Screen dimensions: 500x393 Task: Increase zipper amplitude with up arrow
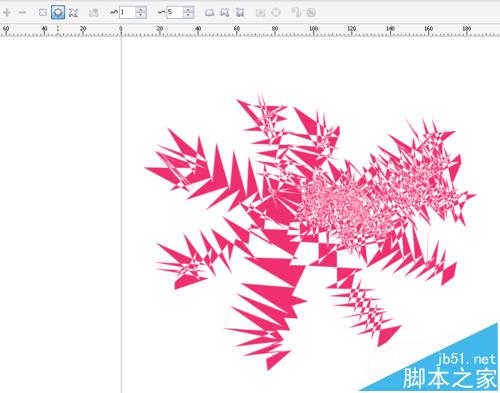[x=141, y=10]
